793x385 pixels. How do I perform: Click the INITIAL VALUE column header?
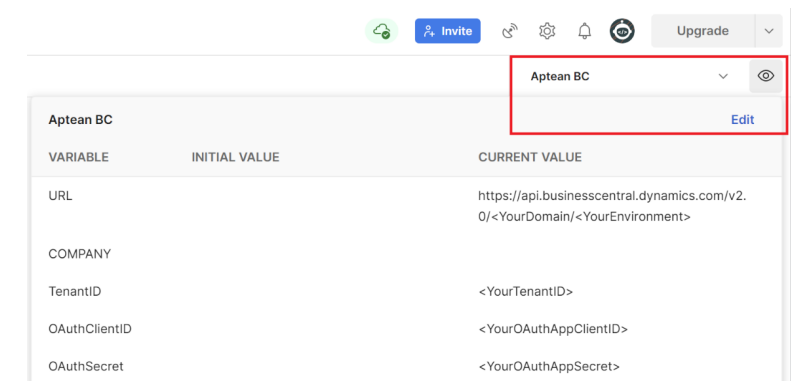[235, 157]
